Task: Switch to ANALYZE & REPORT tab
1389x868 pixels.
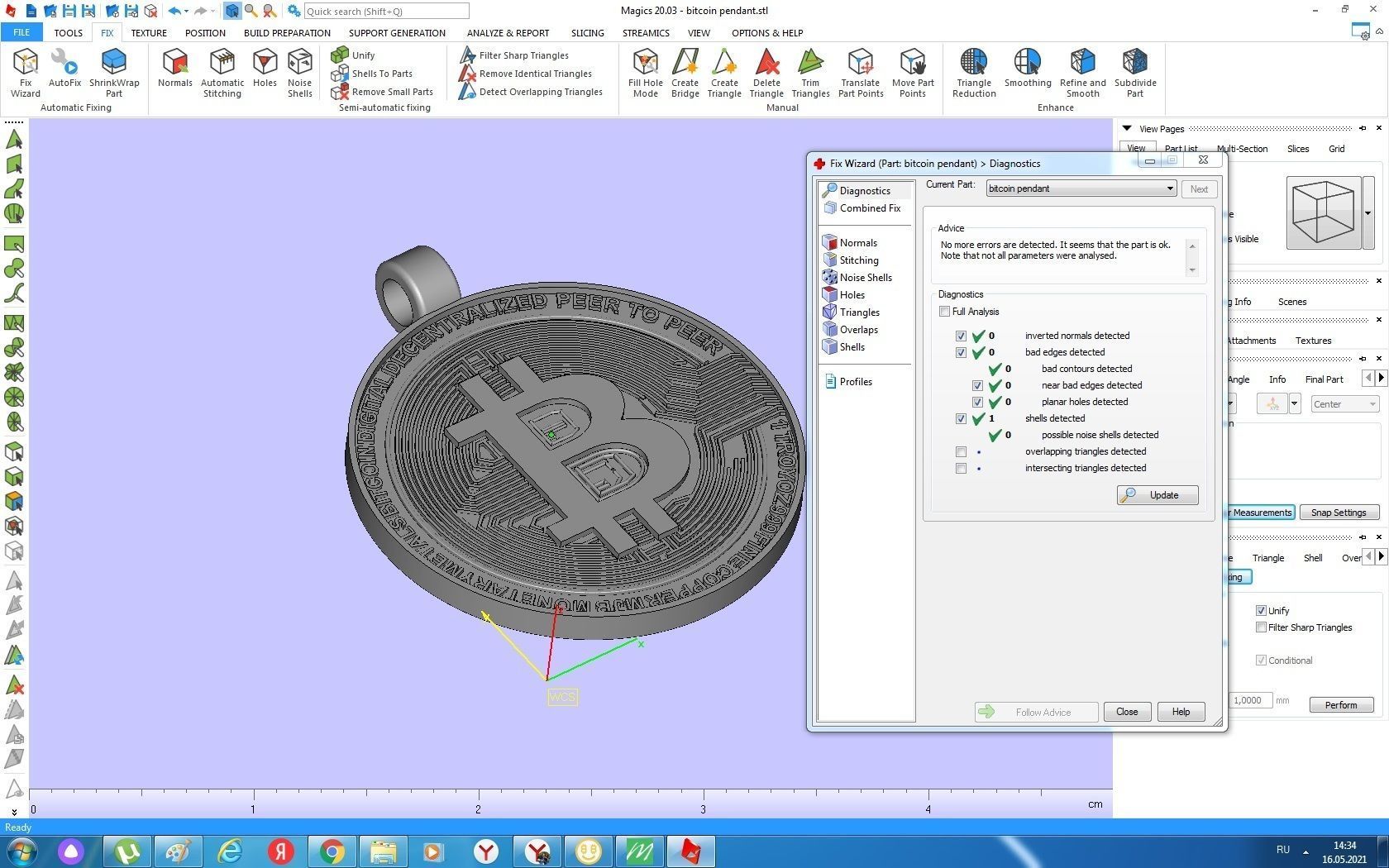Action: point(508,33)
